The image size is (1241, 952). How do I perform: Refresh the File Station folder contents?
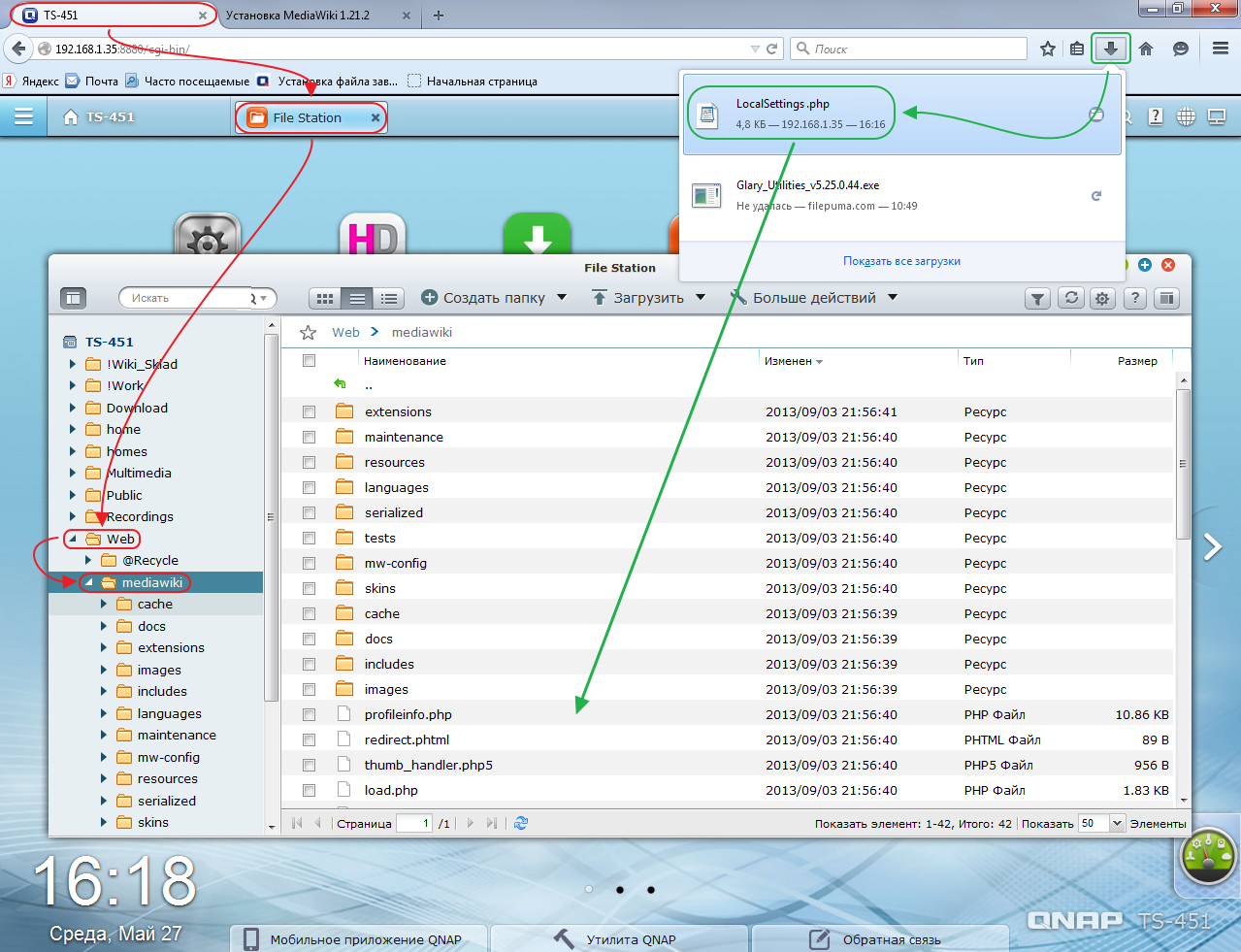click(x=1071, y=299)
